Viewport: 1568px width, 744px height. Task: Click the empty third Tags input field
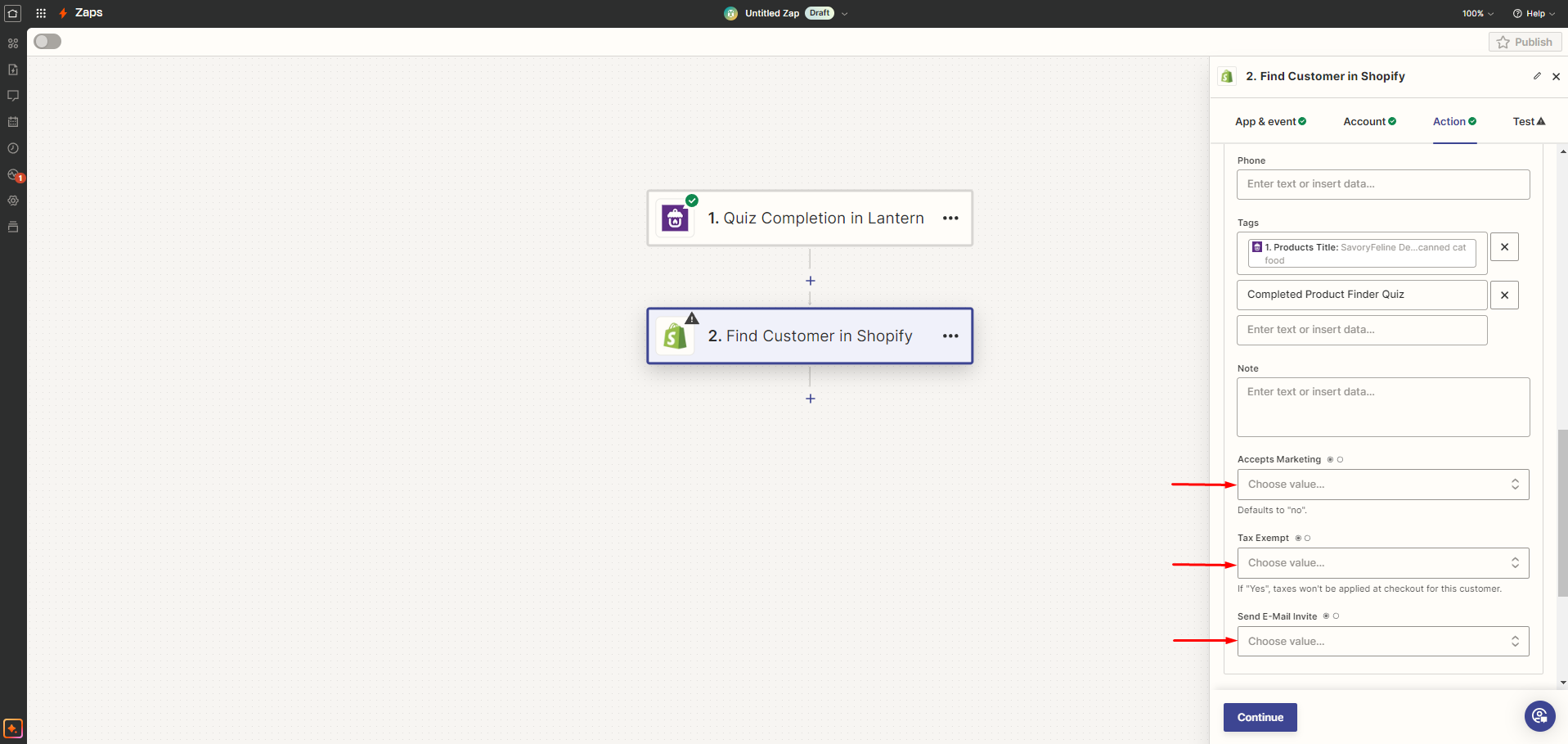coord(1362,330)
